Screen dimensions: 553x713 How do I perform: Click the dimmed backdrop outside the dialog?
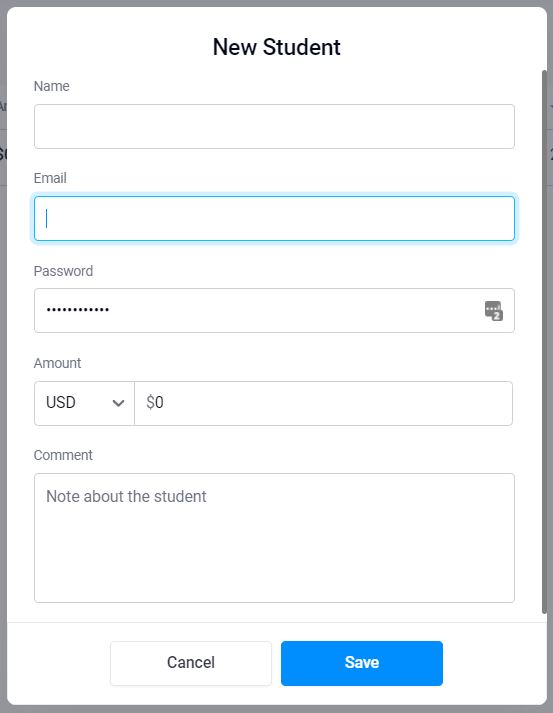click(3, 364)
